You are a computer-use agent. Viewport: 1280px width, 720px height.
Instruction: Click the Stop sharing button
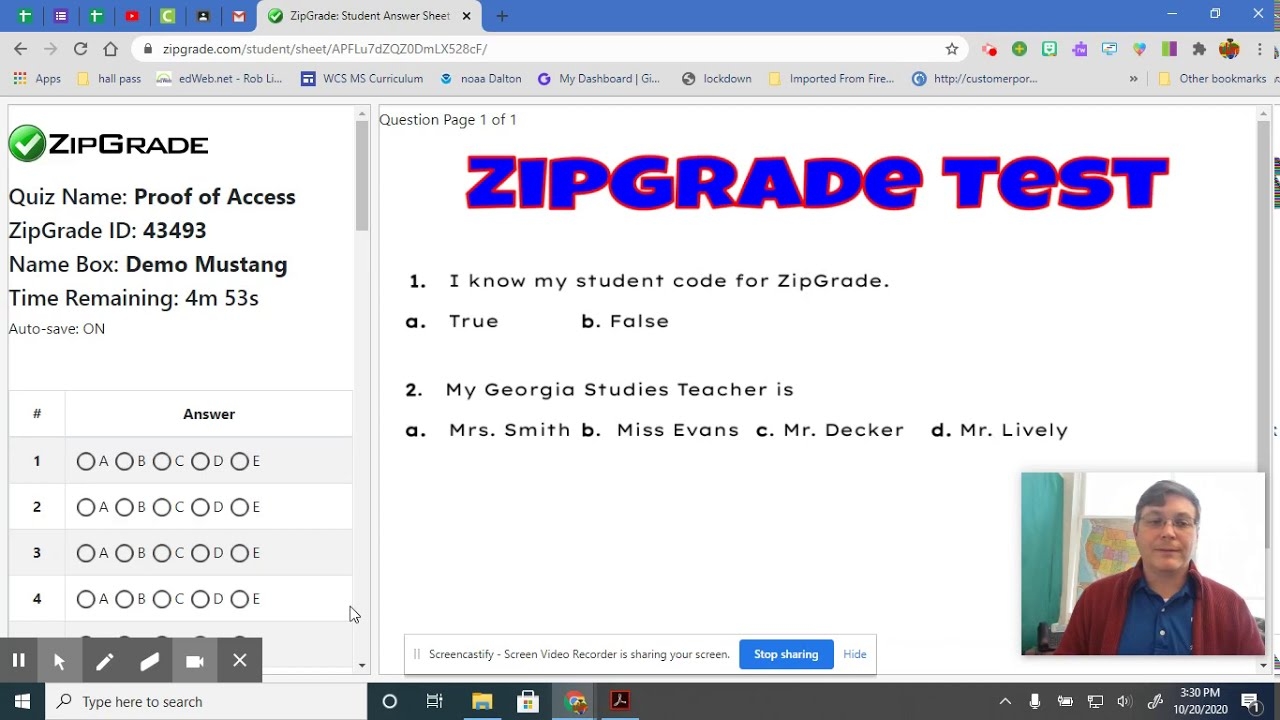(785, 654)
